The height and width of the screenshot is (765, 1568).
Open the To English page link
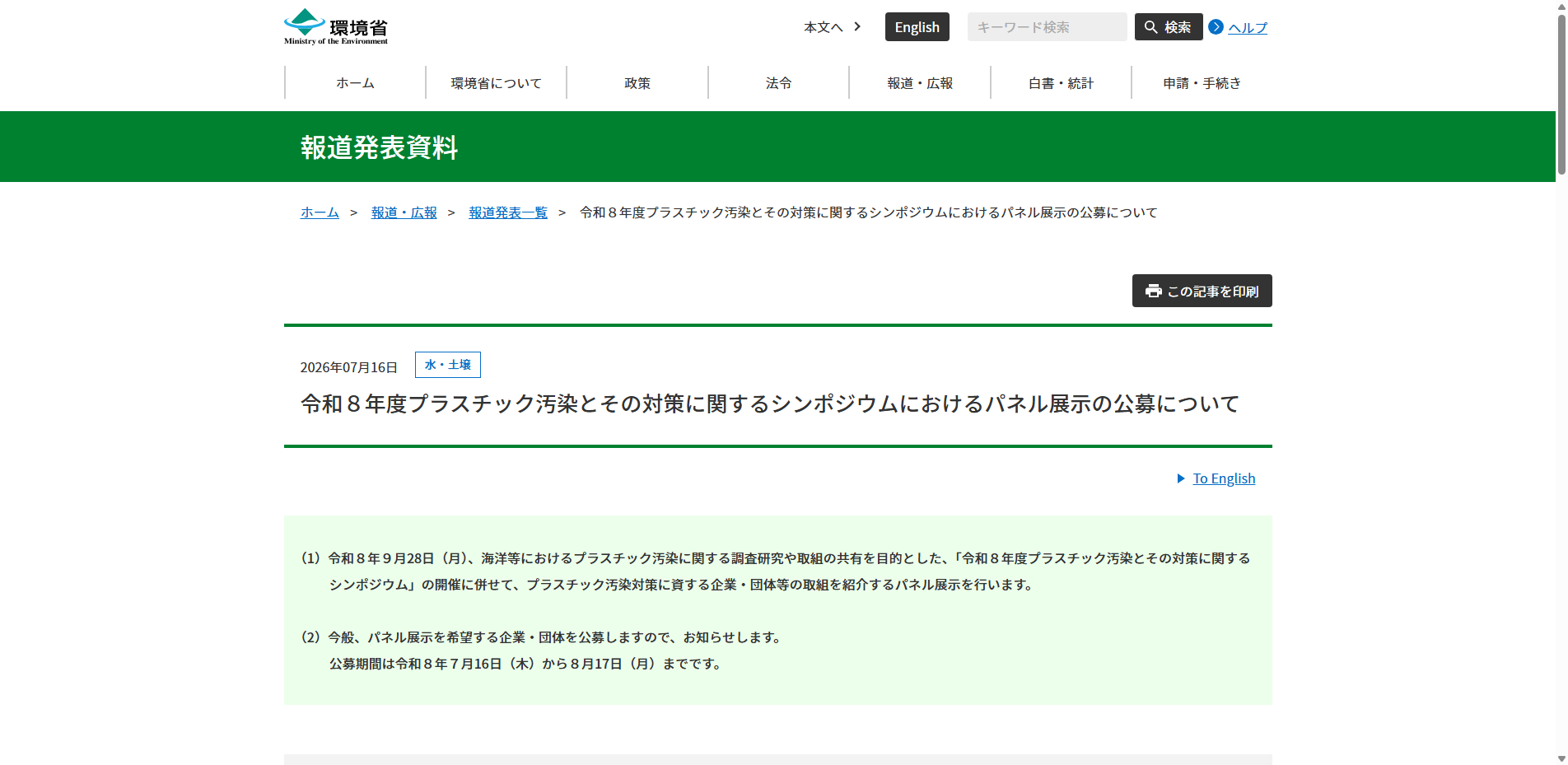(x=1224, y=478)
